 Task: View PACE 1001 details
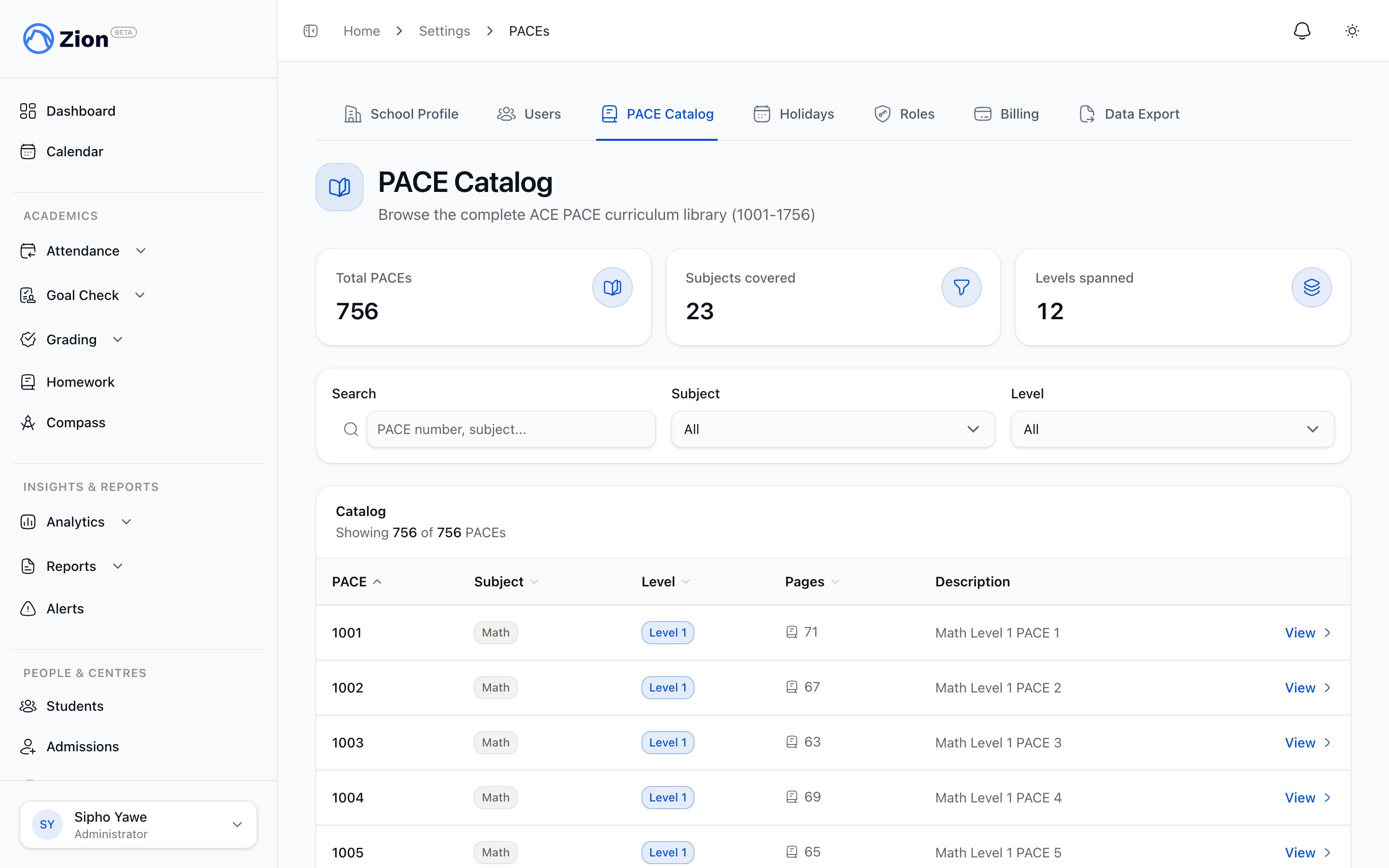point(1307,633)
